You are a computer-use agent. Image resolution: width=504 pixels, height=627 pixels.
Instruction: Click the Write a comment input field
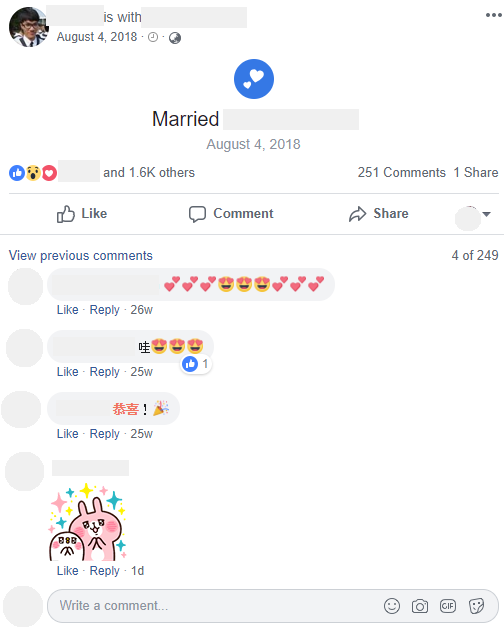pyautogui.click(x=216, y=606)
